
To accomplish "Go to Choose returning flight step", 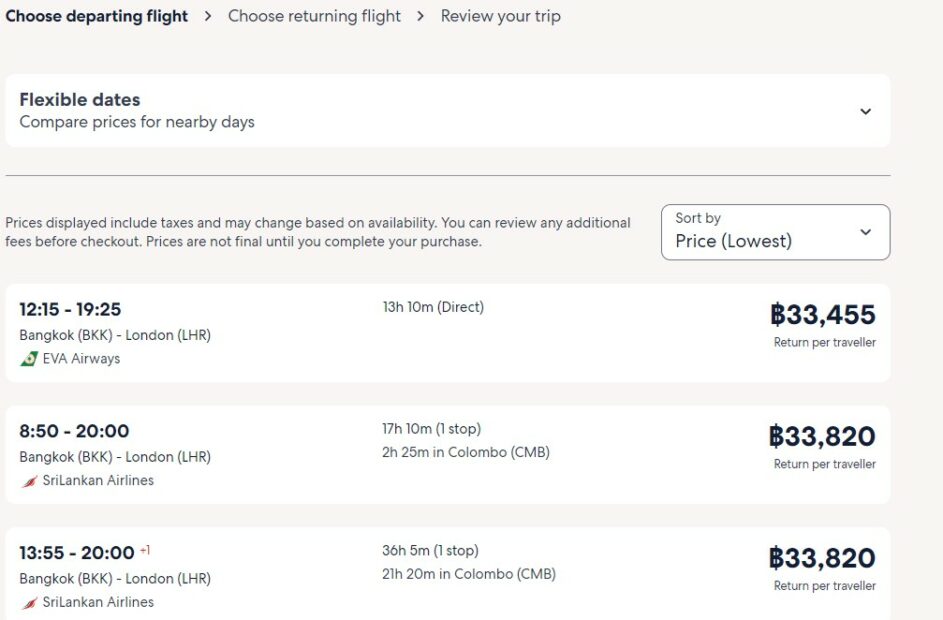I will point(314,16).
